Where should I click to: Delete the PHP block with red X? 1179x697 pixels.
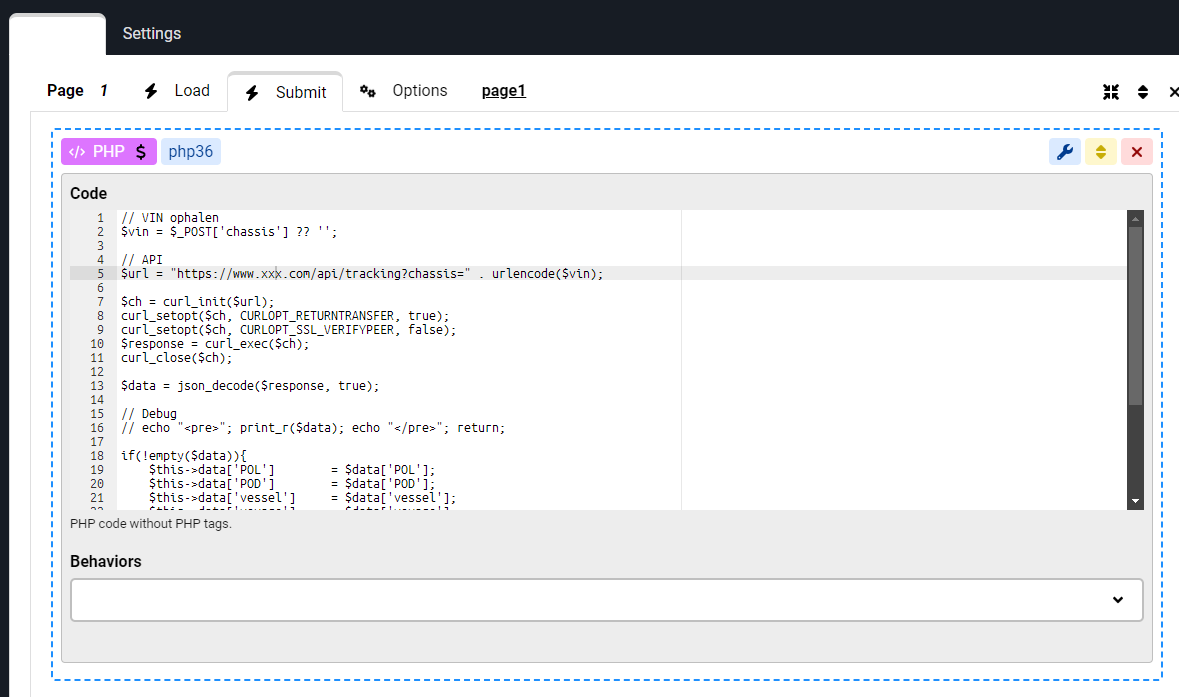1137,152
